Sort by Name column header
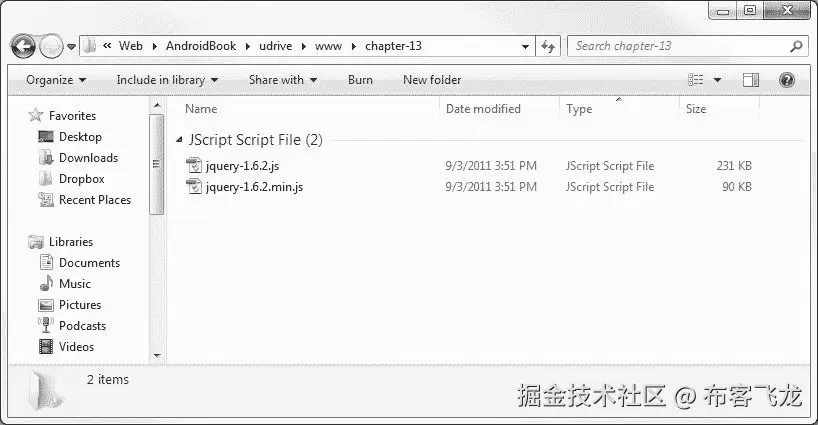818x425 pixels. pyautogui.click(x=201, y=109)
